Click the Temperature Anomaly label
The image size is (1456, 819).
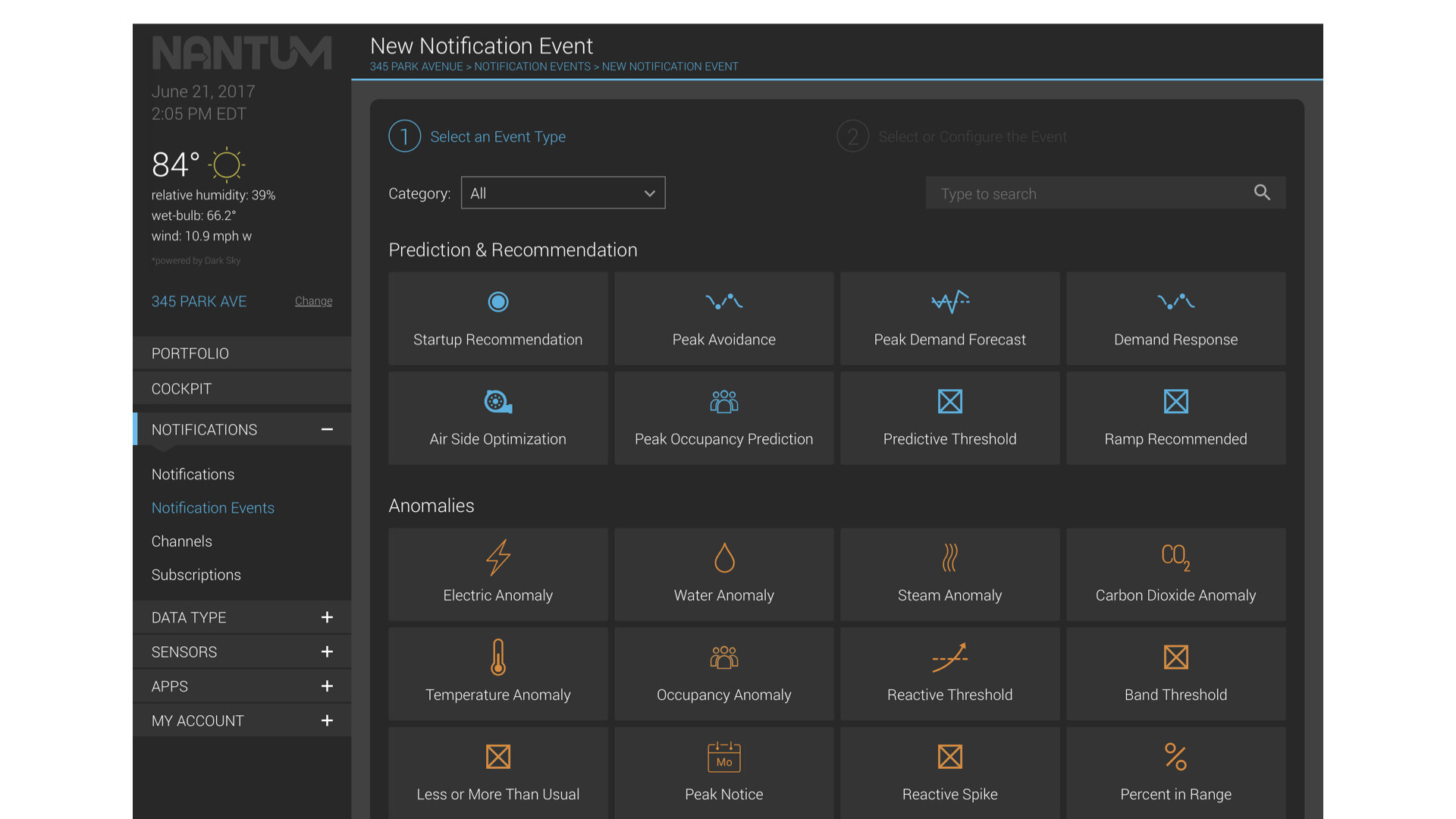pyautogui.click(x=498, y=695)
